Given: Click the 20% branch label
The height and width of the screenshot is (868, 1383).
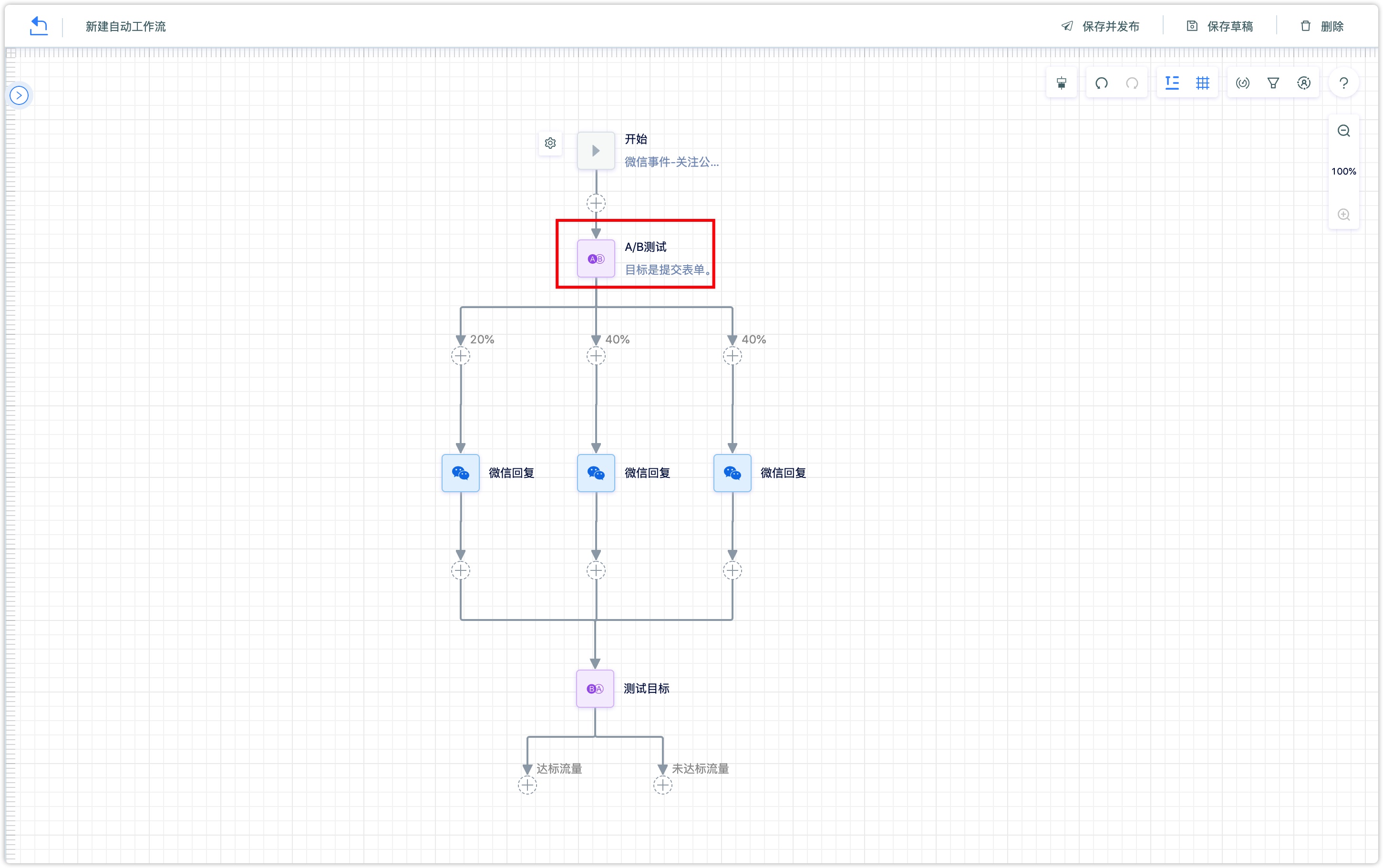Looking at the screenshot, I should point(482,339).
